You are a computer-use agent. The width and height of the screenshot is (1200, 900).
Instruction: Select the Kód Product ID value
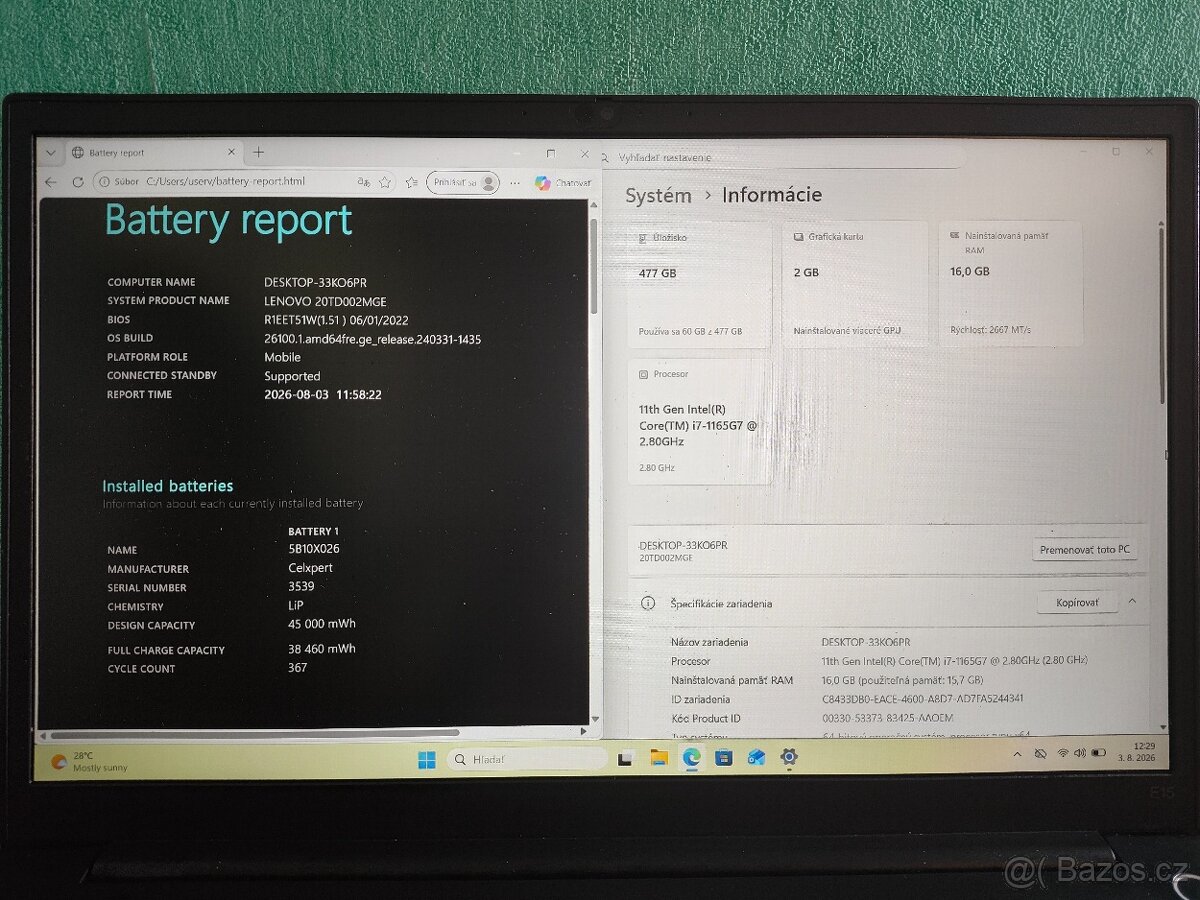tap(887, 718)
